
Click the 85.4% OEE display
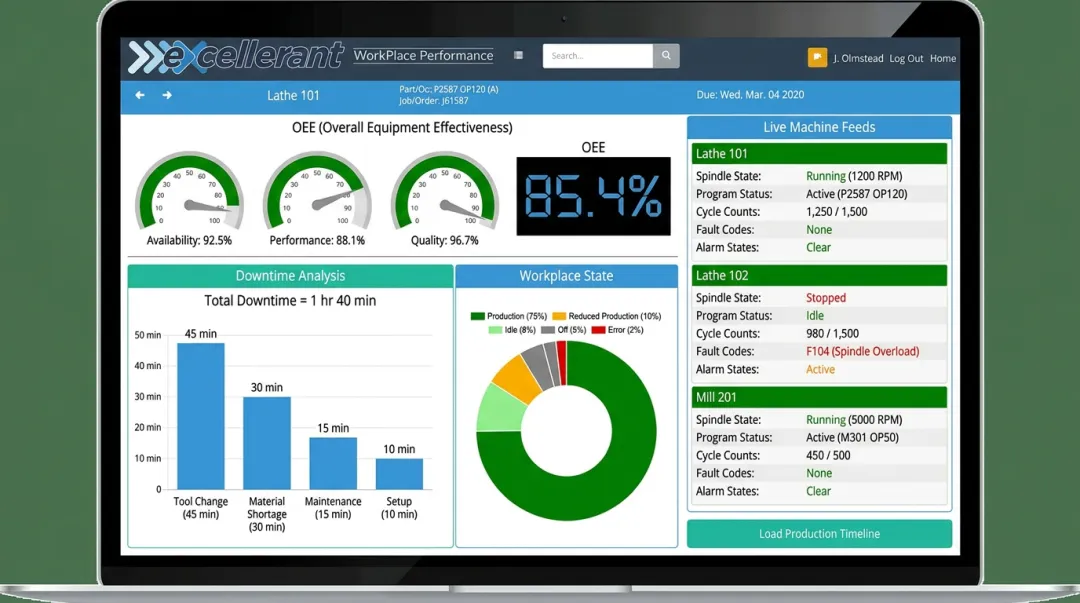(594, 196)
